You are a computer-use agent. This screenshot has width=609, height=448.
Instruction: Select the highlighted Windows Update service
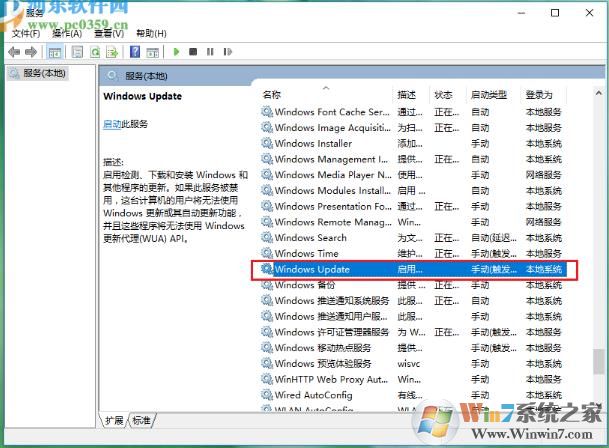click(x=412, y=269)
